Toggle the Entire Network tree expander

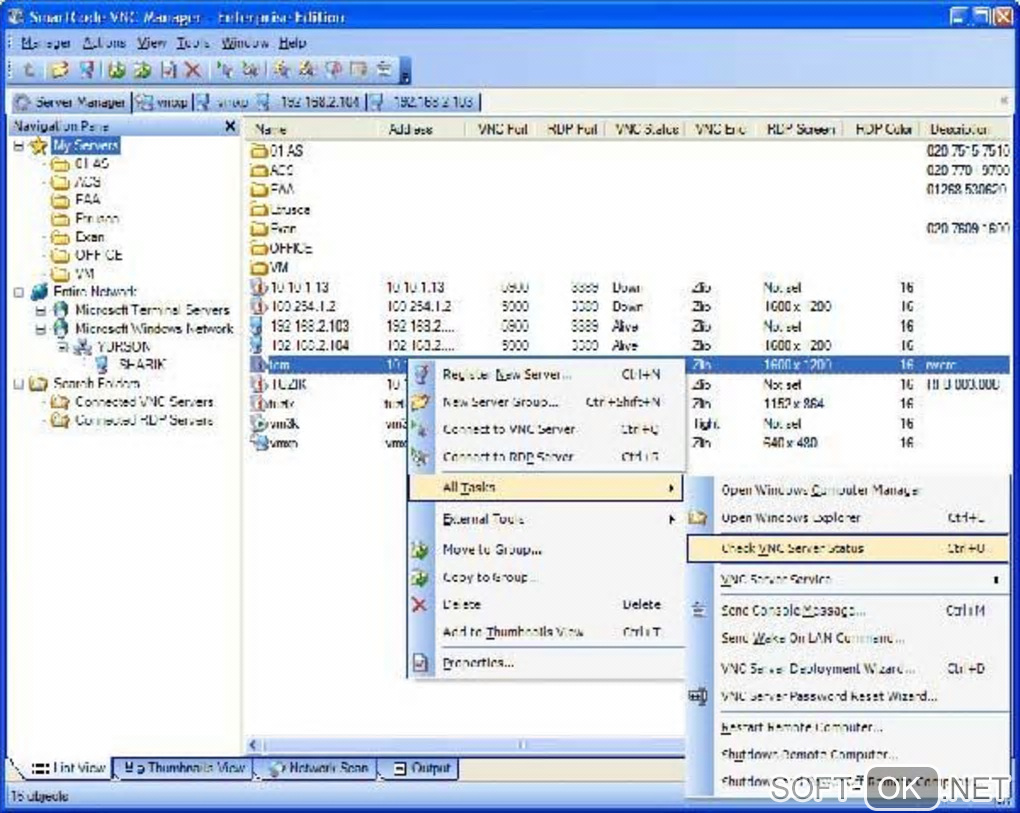(18, 292)
